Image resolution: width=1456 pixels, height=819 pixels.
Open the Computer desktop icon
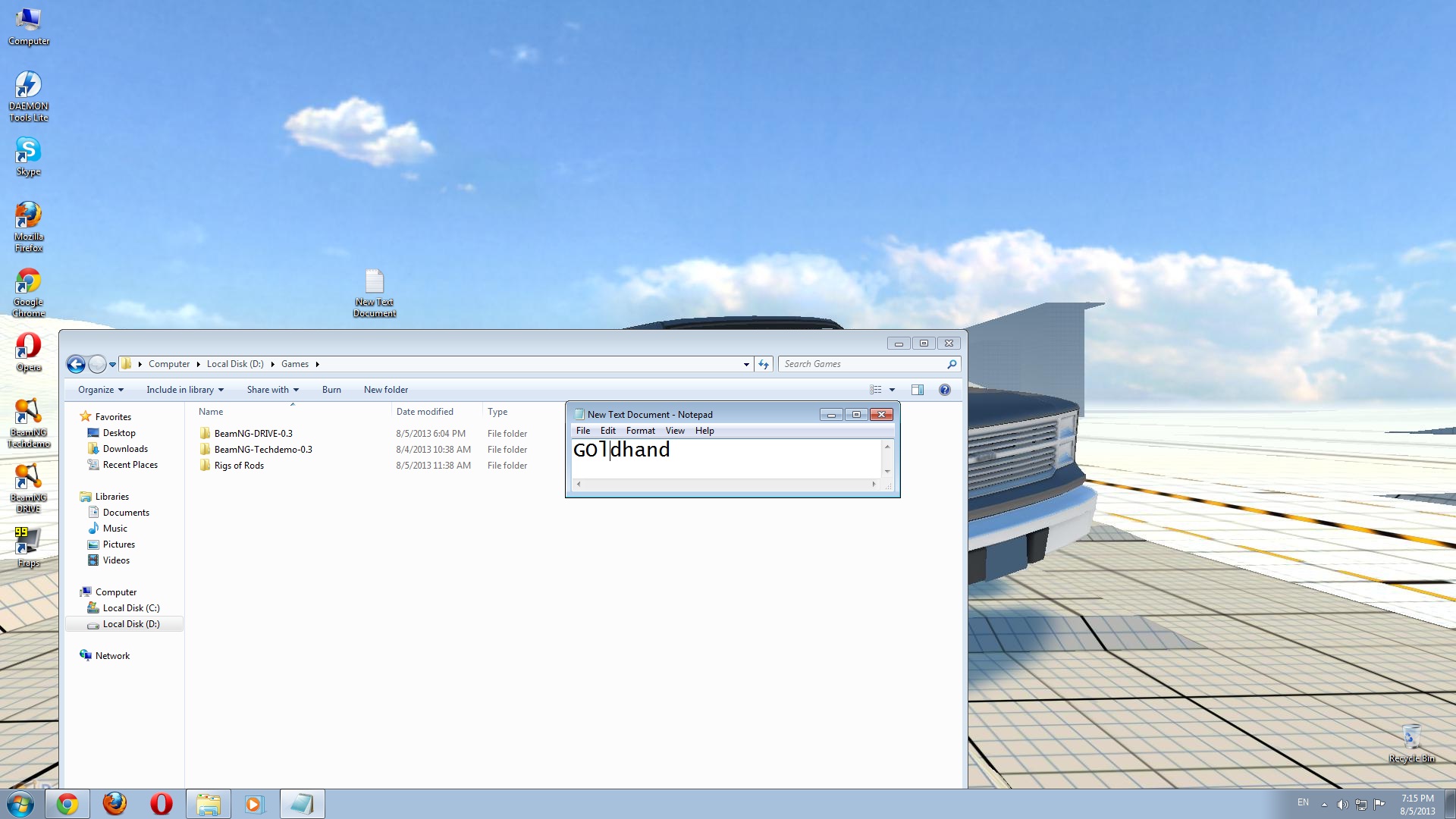(x=29, y=27)
